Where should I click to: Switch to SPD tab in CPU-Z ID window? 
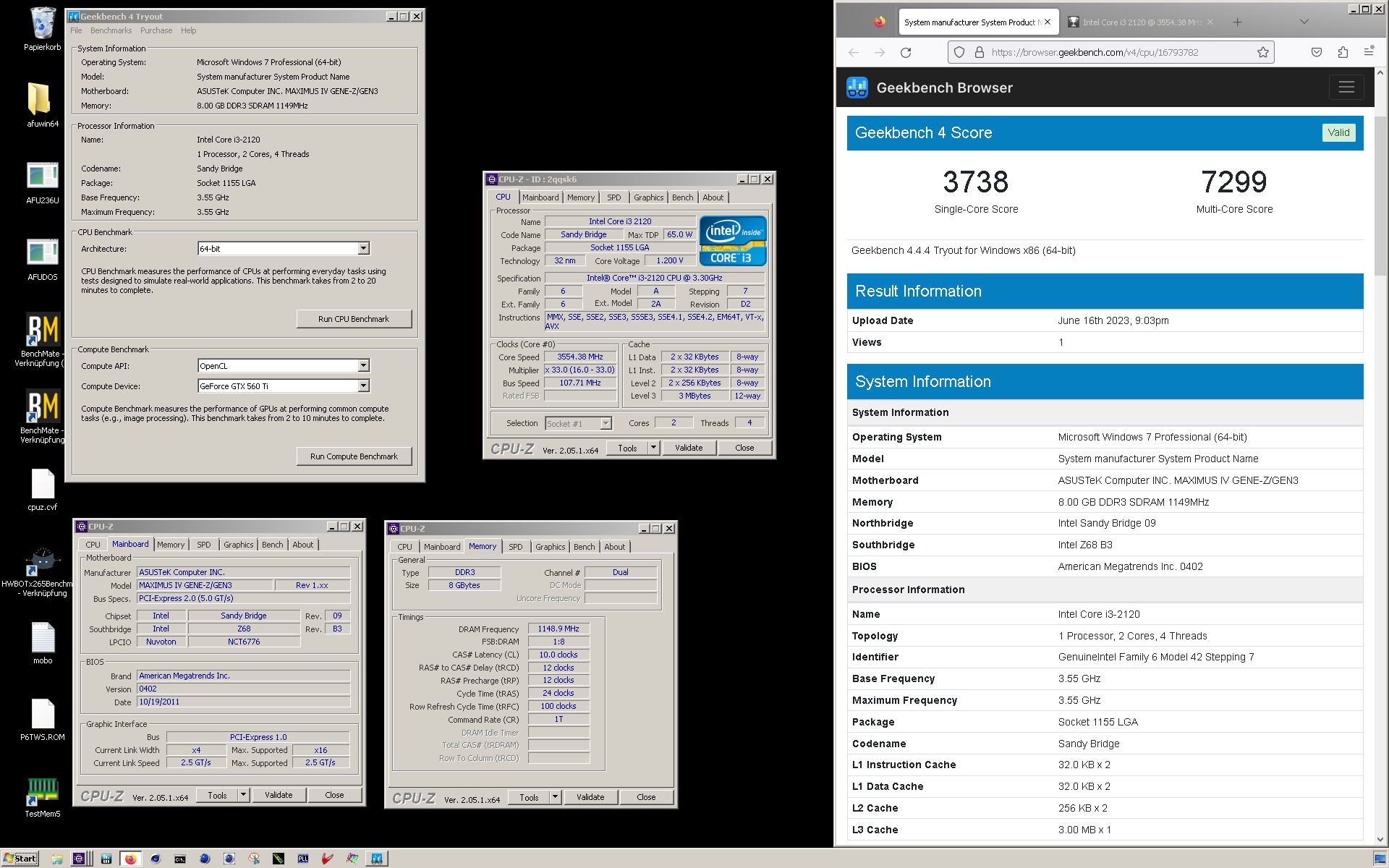click(x=613, y=197)
